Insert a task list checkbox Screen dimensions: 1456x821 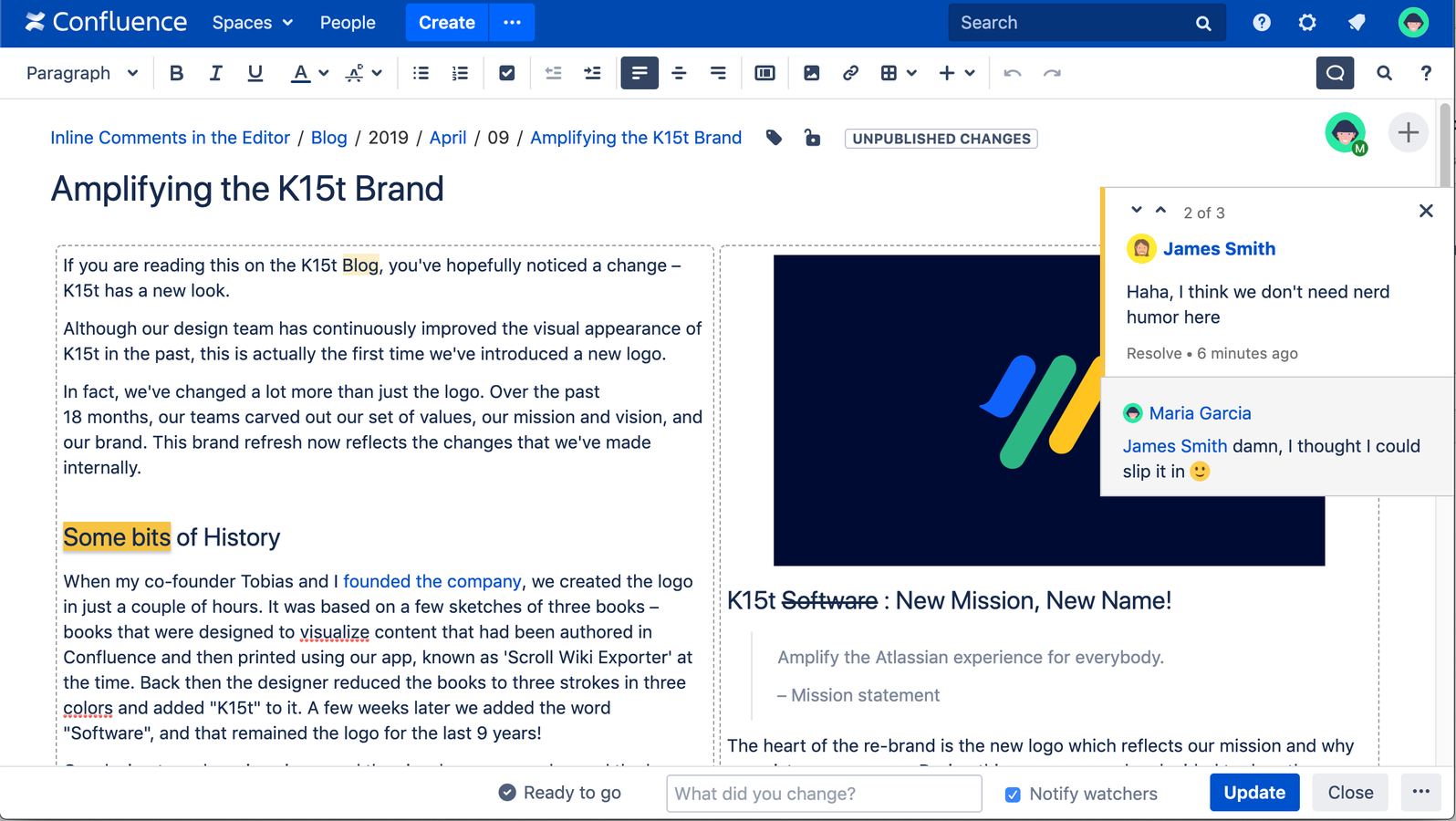pyautogui.click(x=506, y=73)
